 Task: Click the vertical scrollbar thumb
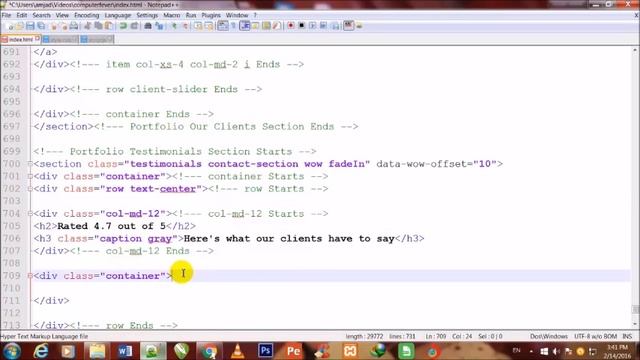tap(635, 309)
